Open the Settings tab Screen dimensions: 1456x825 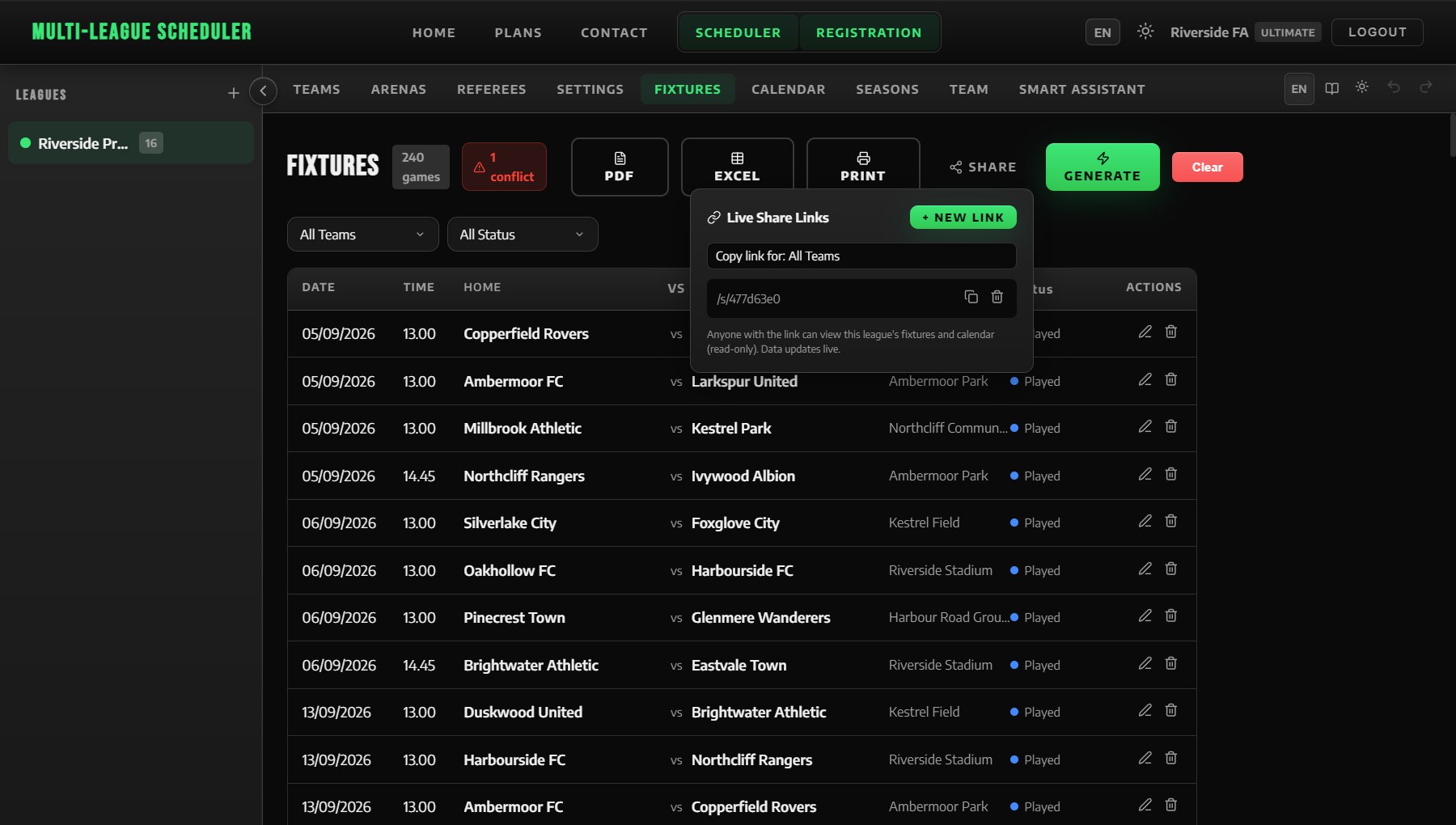pos(590,89)
